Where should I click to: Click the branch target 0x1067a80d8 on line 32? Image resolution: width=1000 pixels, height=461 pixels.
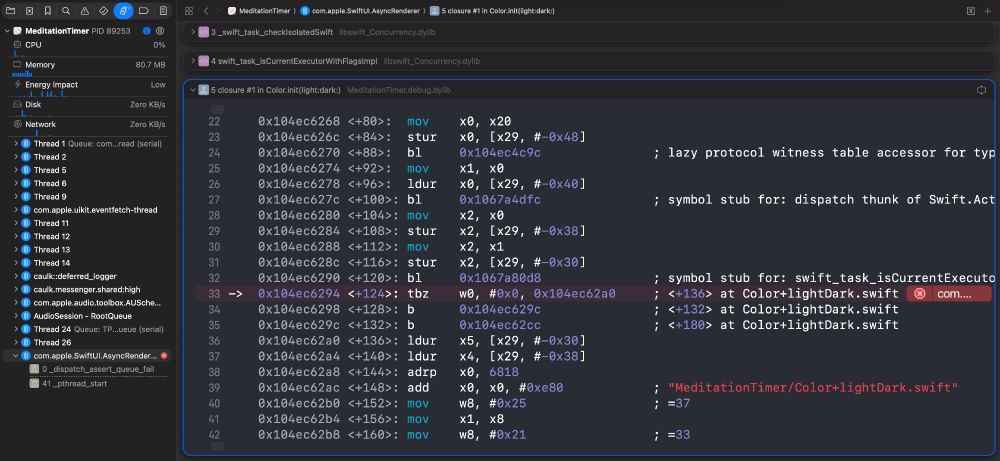(500, 279)
